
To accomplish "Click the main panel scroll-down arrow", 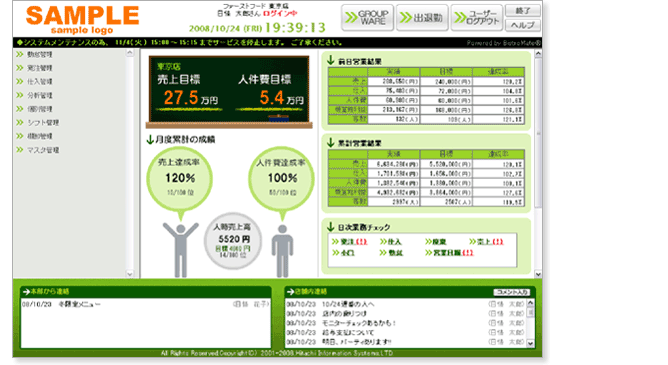I will point(538,274).
